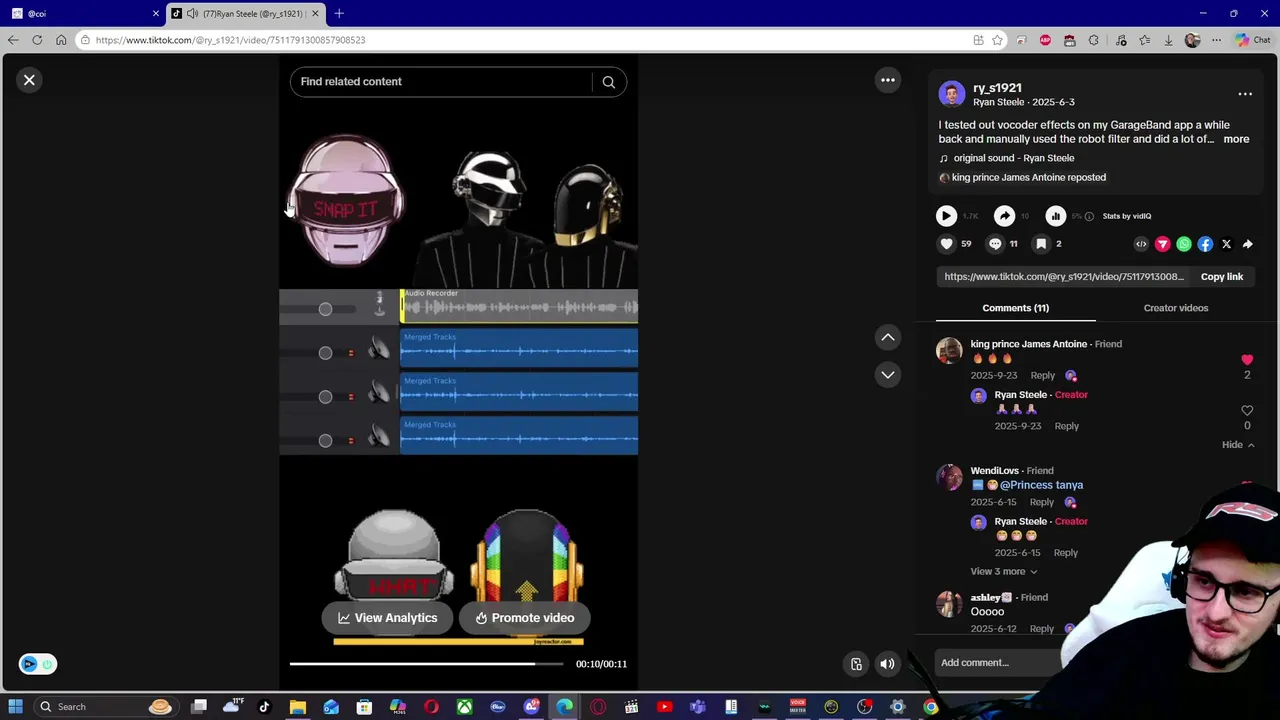Like Ryan Steele's reply dated 2025-9-23
1280x720 pixels.
pyautogui.click(x=1247, y=411)
